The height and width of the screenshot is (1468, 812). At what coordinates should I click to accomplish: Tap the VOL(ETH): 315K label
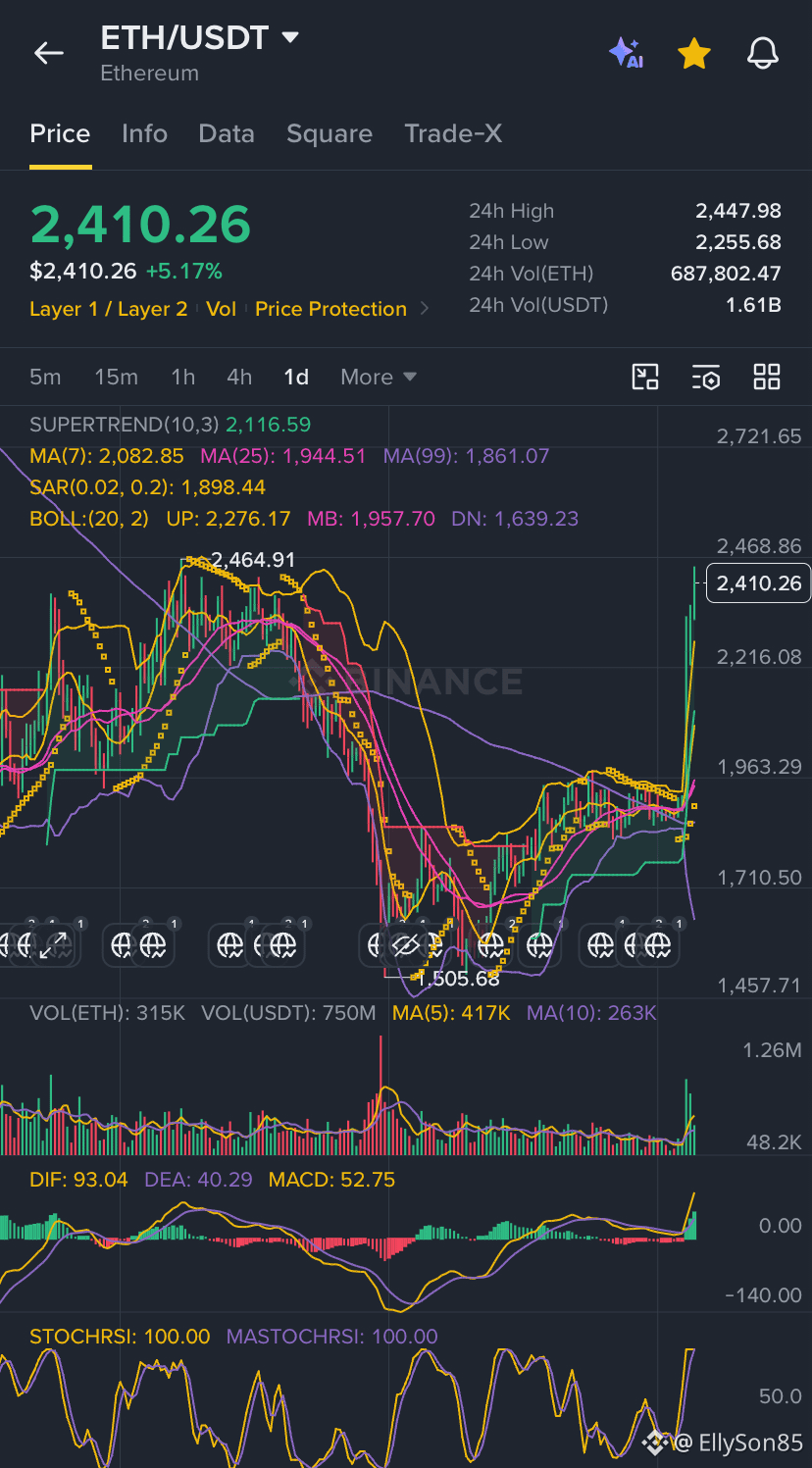[x=107, y=1013]
